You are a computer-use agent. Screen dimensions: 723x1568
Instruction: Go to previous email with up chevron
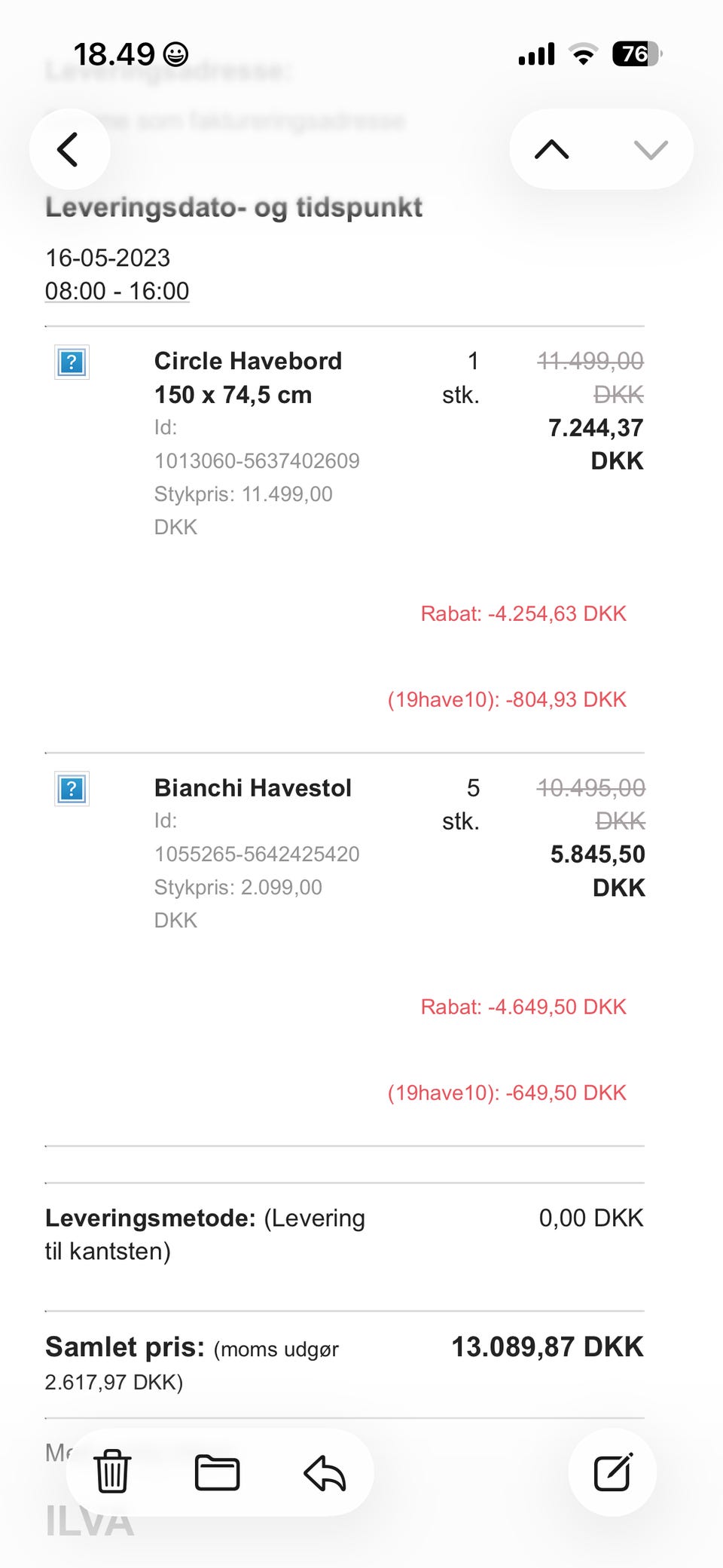[x=552, y=149]
